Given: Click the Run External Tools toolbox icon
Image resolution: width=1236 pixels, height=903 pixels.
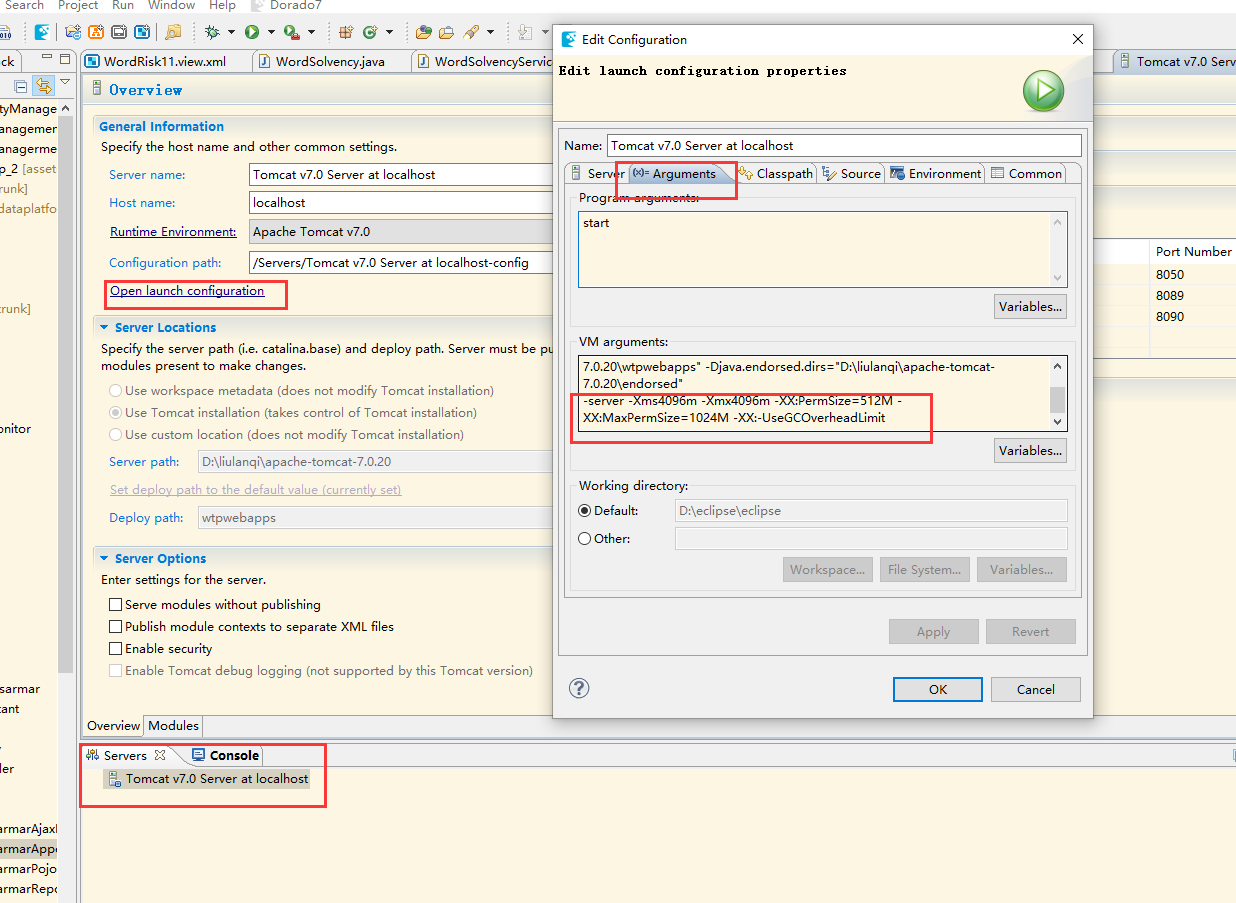Looking at the screenshot, I should (291, 32).
